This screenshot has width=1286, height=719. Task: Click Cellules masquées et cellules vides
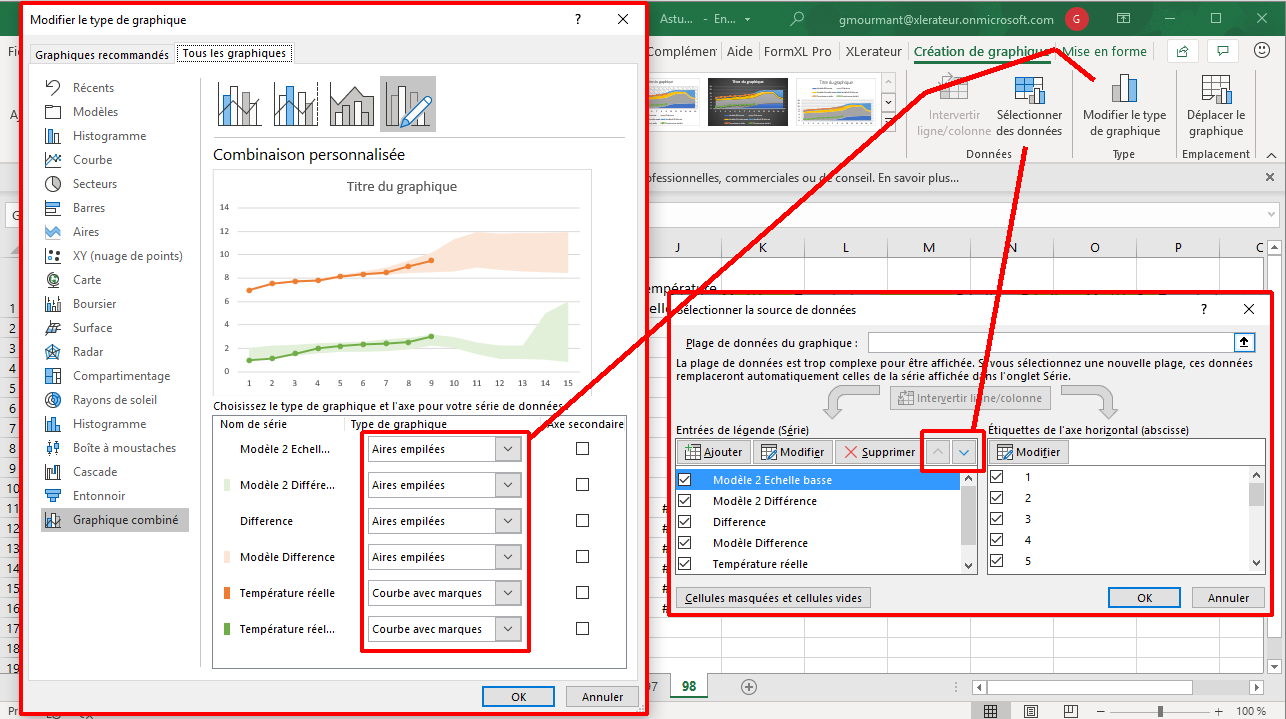[x=774, y=598]
